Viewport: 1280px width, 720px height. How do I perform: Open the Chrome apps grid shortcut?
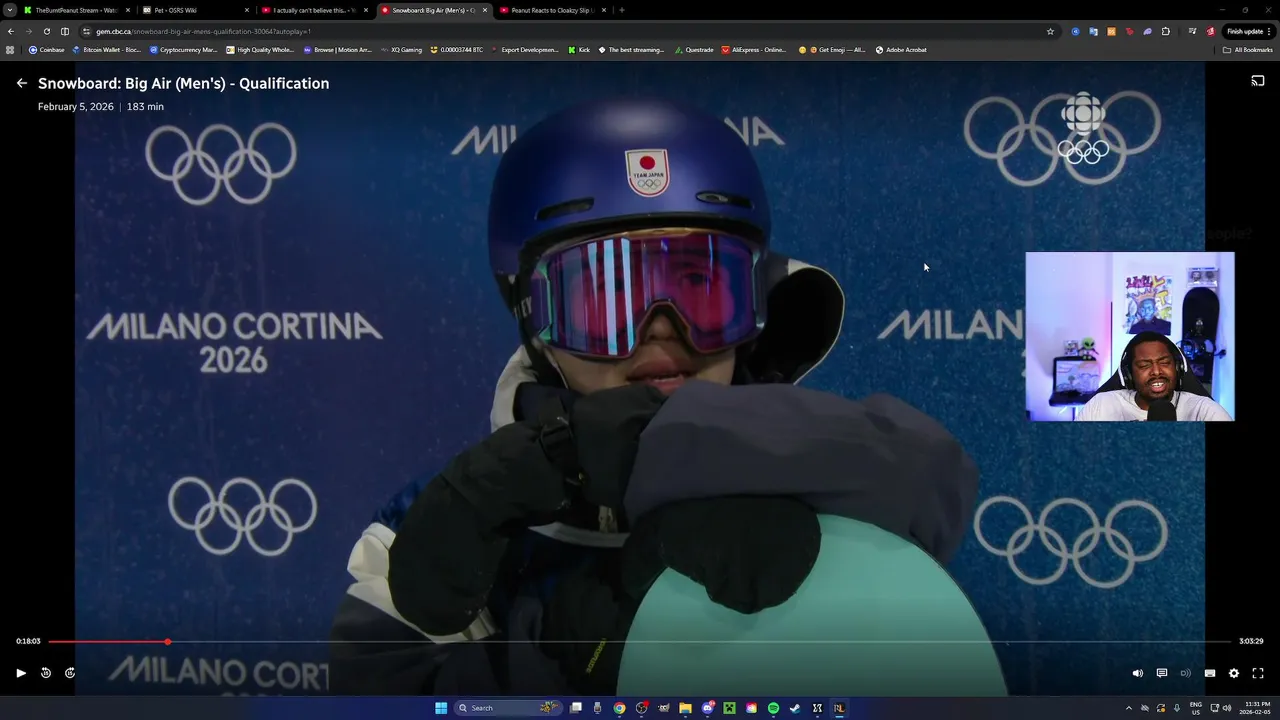coord(11,49)
